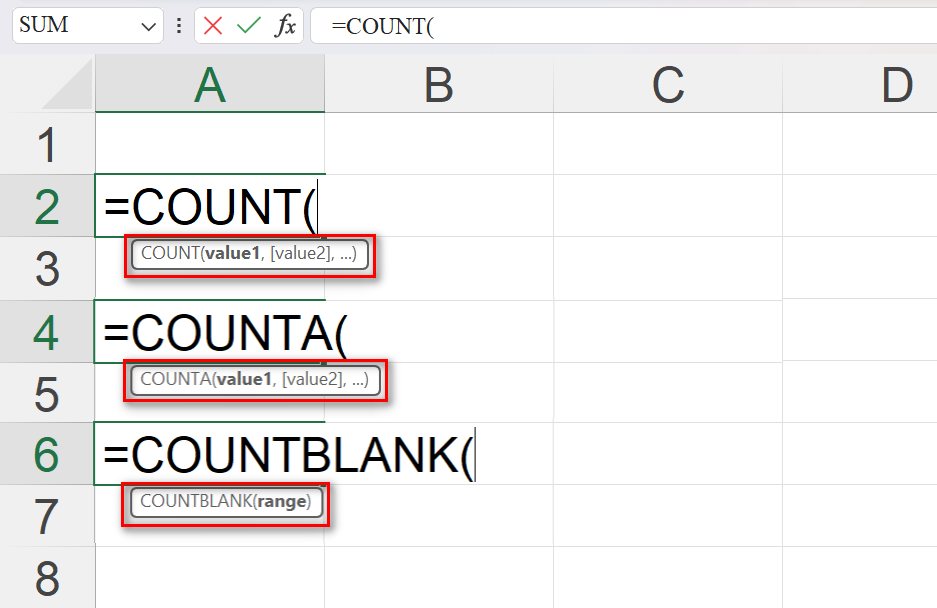Select the row 8 header
Screen dimensions: 937x608
(47, 579)
